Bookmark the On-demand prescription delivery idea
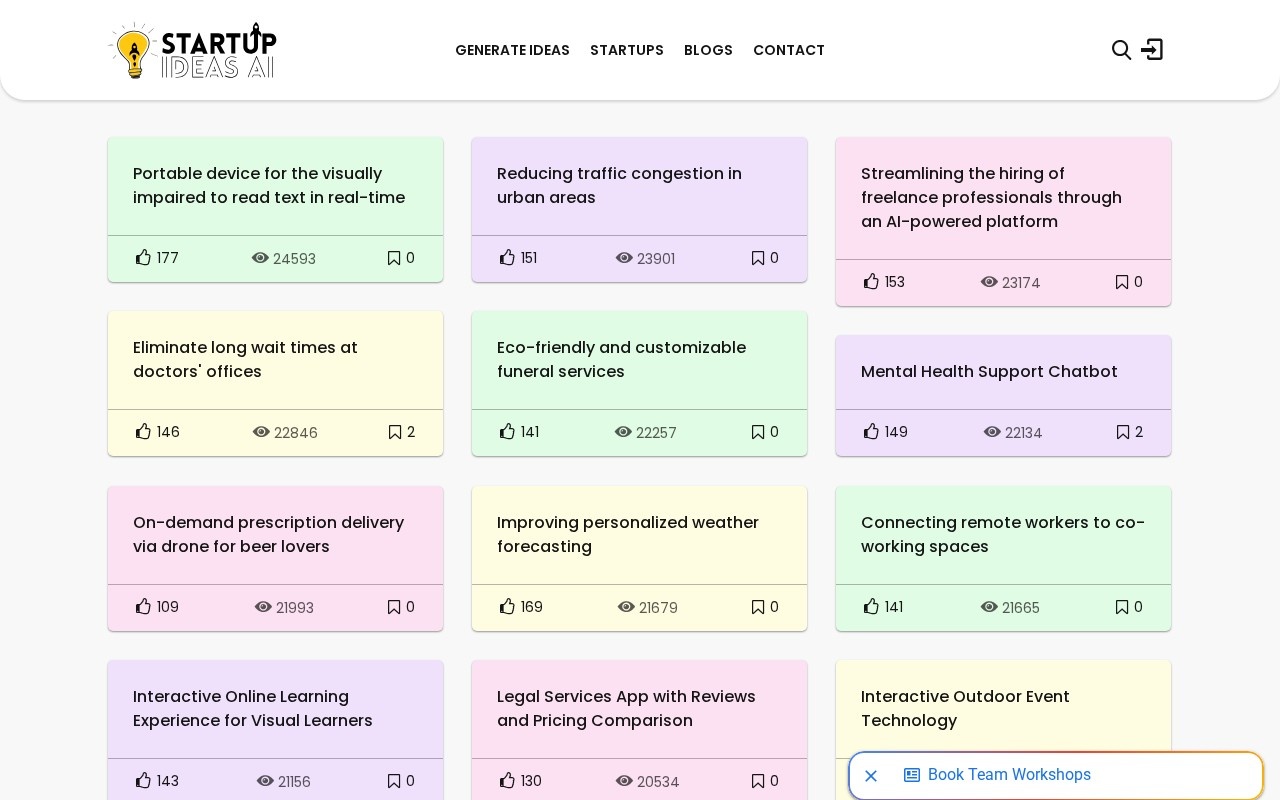This screenshot has height=800, width=1280. (394, 607)
